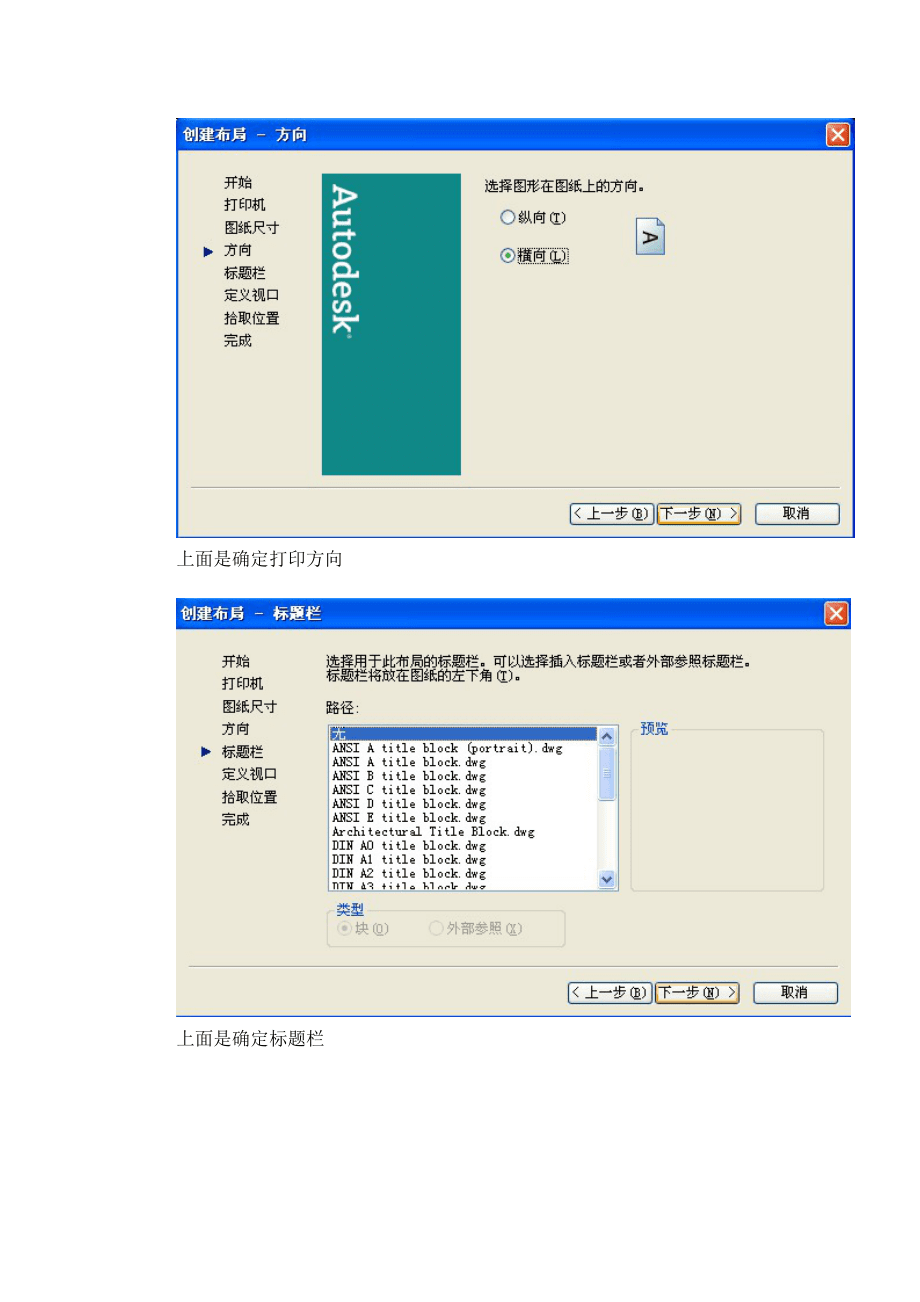Click 定义视口 step in the 标题栏 dialog
Screen dimensions: 920x1302
249,774
